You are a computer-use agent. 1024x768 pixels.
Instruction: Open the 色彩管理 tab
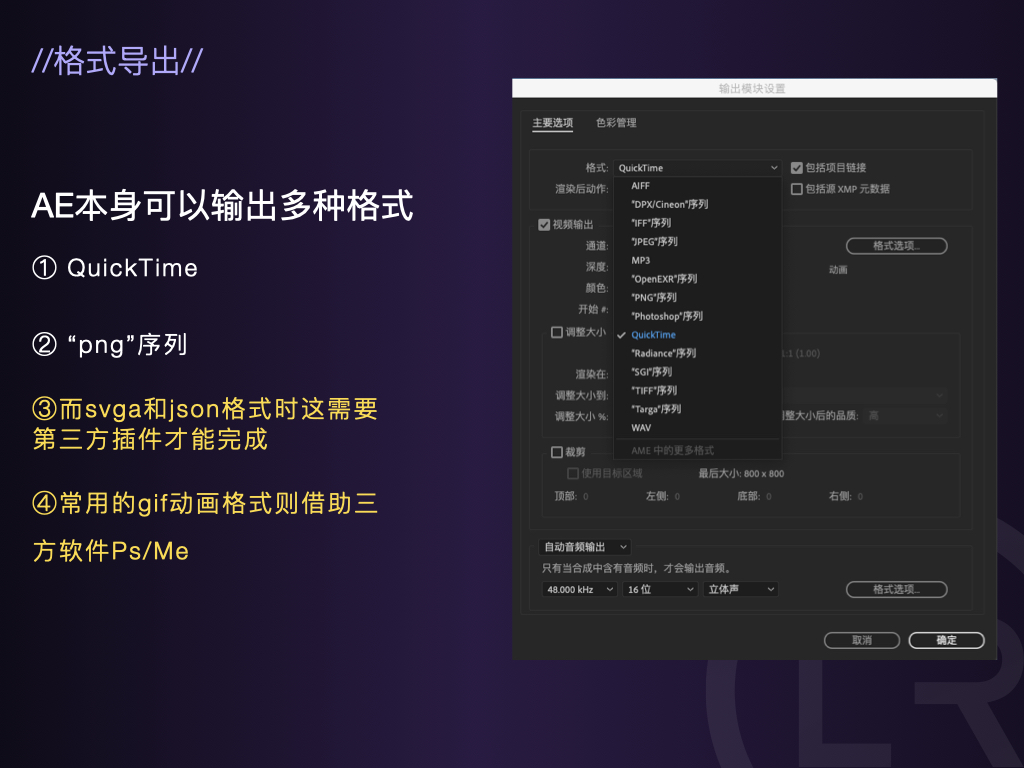pos(616,123)
